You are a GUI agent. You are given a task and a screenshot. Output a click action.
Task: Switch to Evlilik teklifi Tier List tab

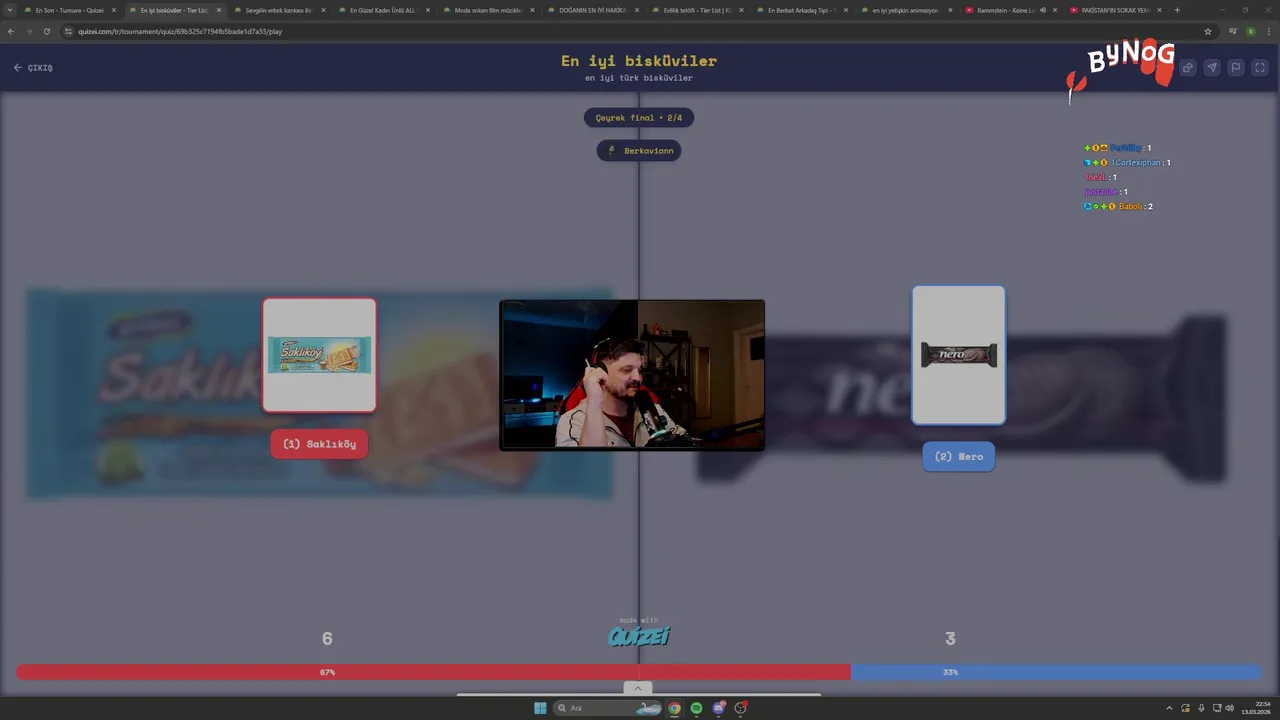click(697, 10)
